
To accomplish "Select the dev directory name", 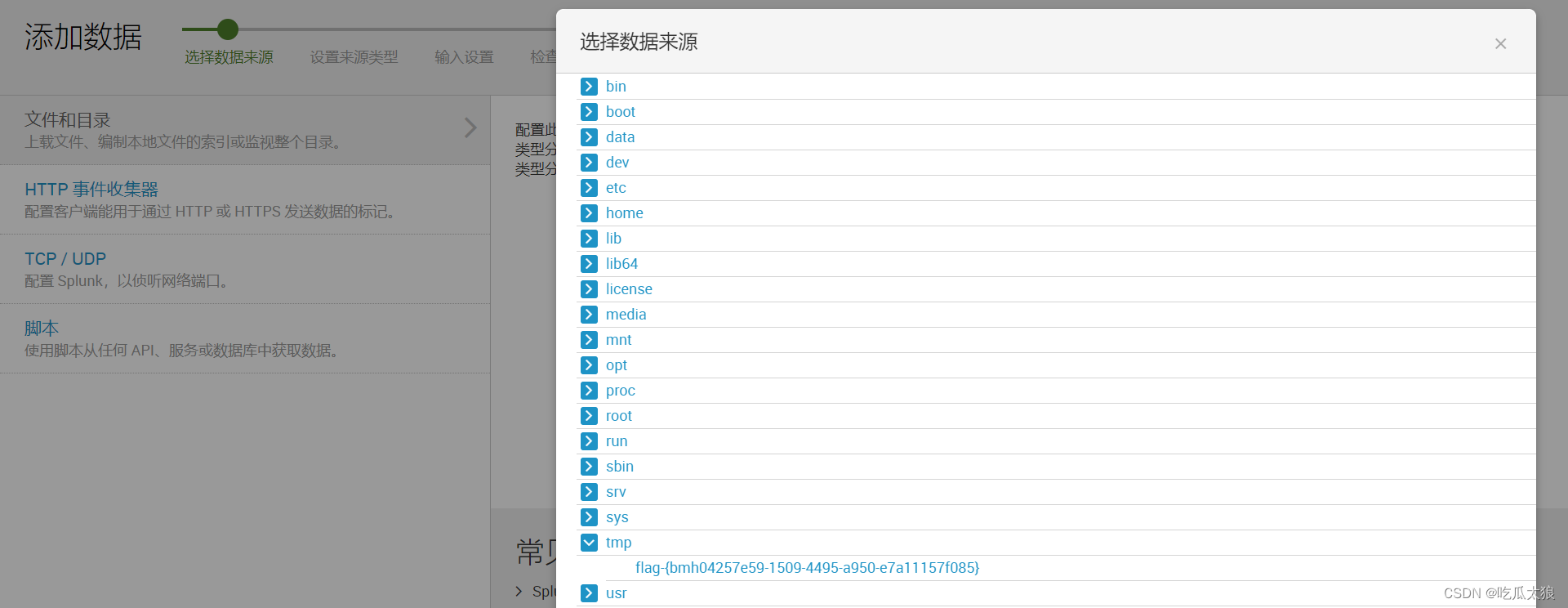I will pyautogui.click(x=617, y=163).
